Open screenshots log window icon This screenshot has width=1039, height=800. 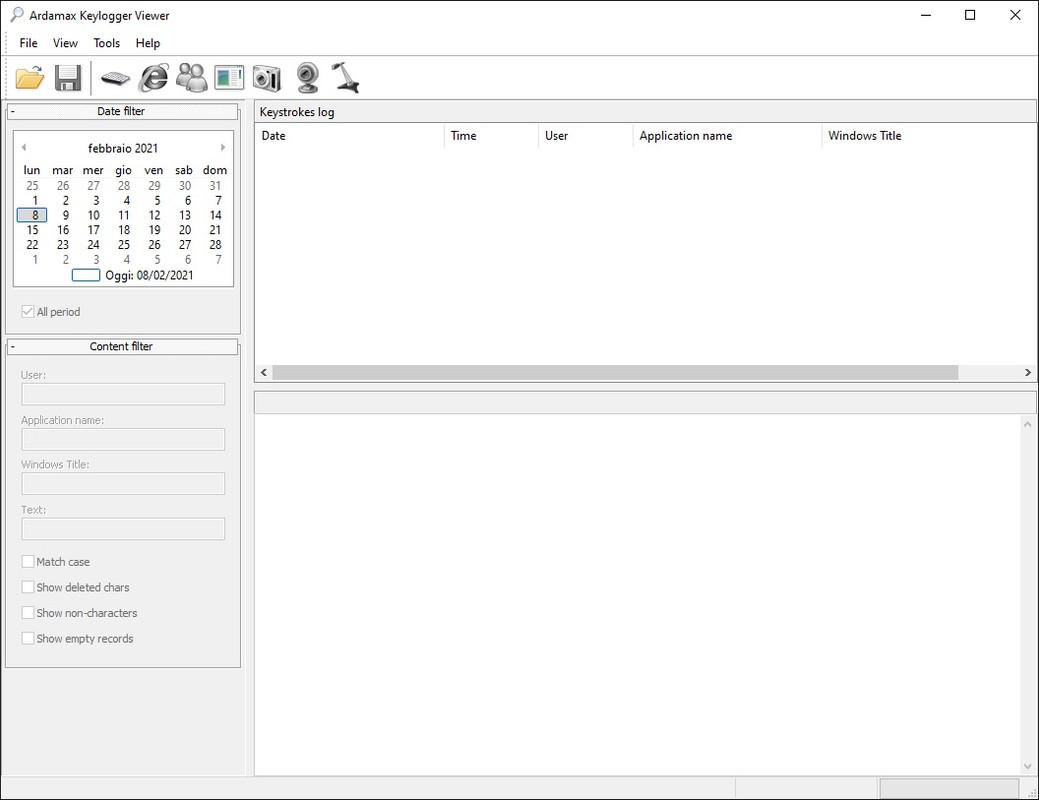[x=229, y=78]
